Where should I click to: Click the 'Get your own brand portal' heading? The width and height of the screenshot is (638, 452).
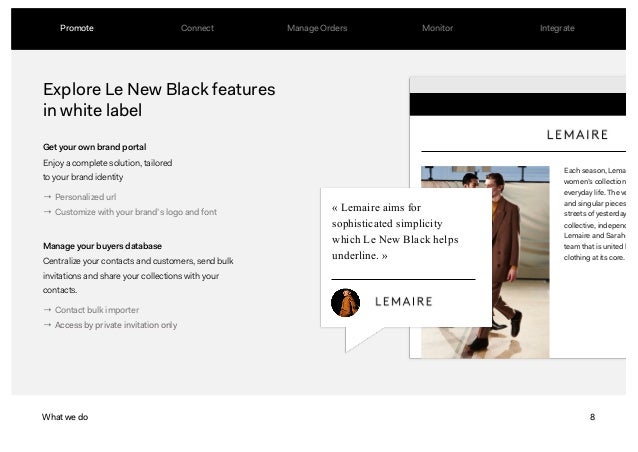point(94,147)
